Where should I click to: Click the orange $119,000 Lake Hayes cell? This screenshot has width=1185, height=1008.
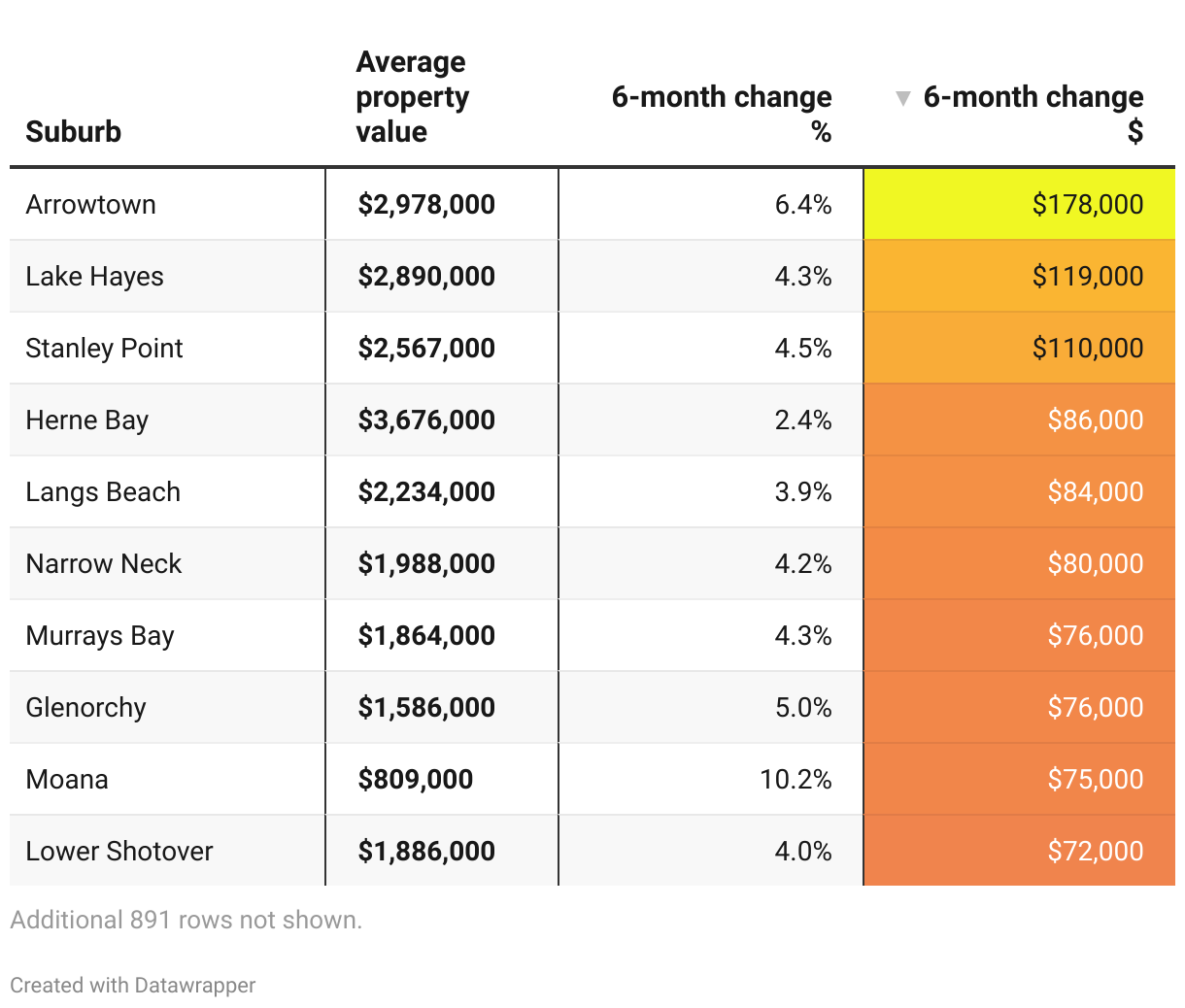click(x=1019, y=276)
